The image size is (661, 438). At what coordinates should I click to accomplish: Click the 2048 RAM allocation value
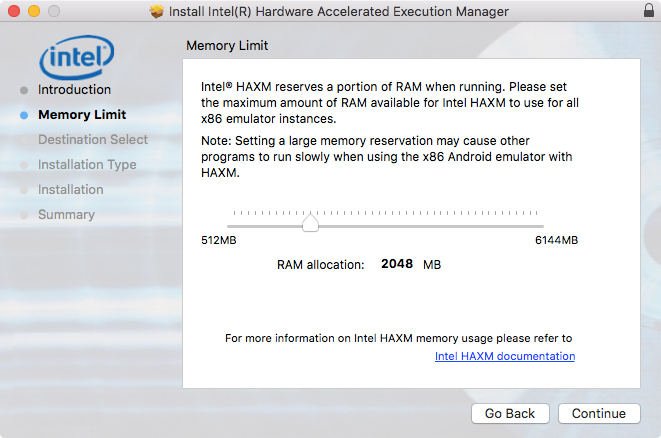[x=397, y=264]
